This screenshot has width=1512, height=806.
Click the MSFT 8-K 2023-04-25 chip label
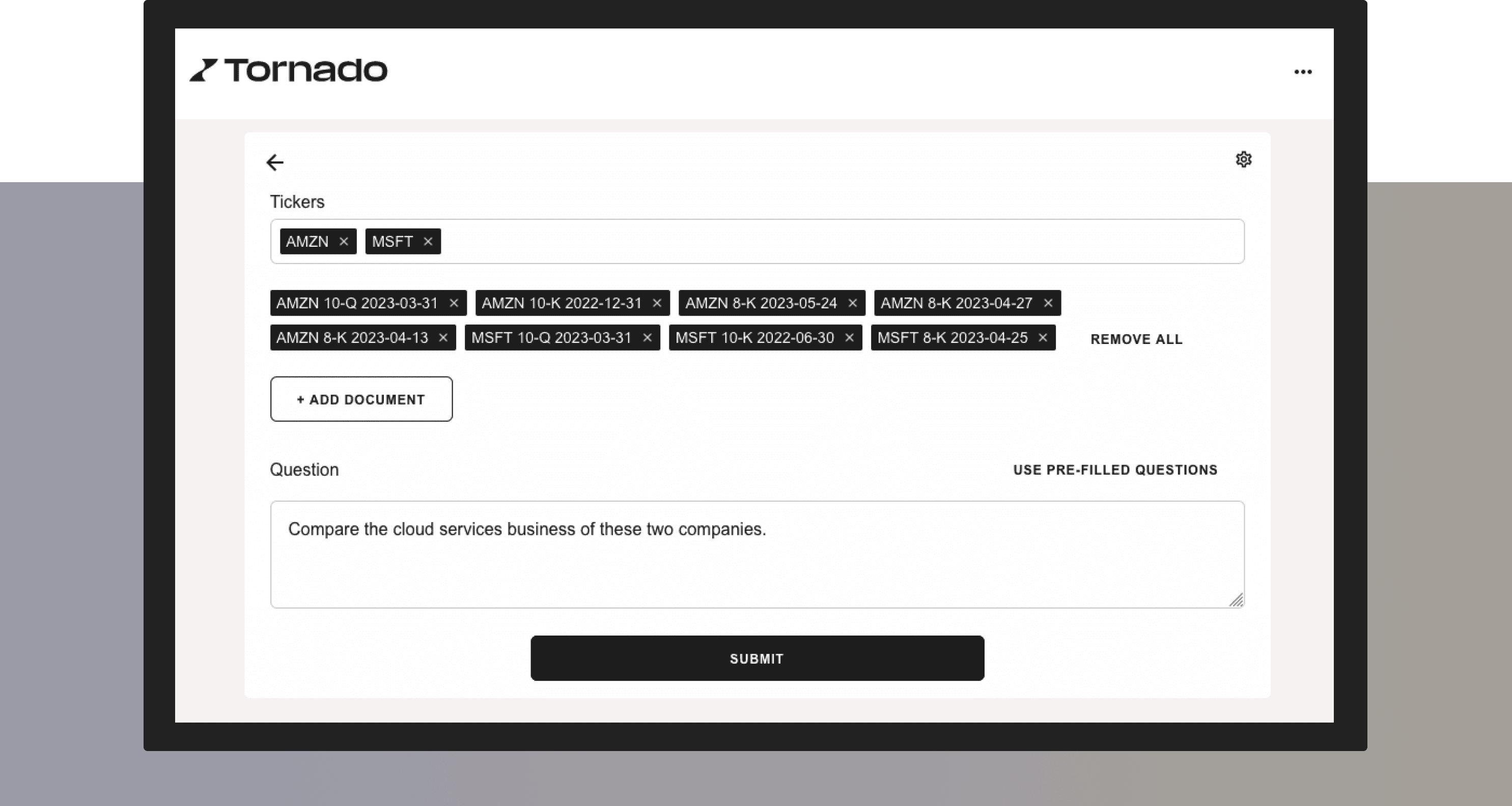click(952, 338)
